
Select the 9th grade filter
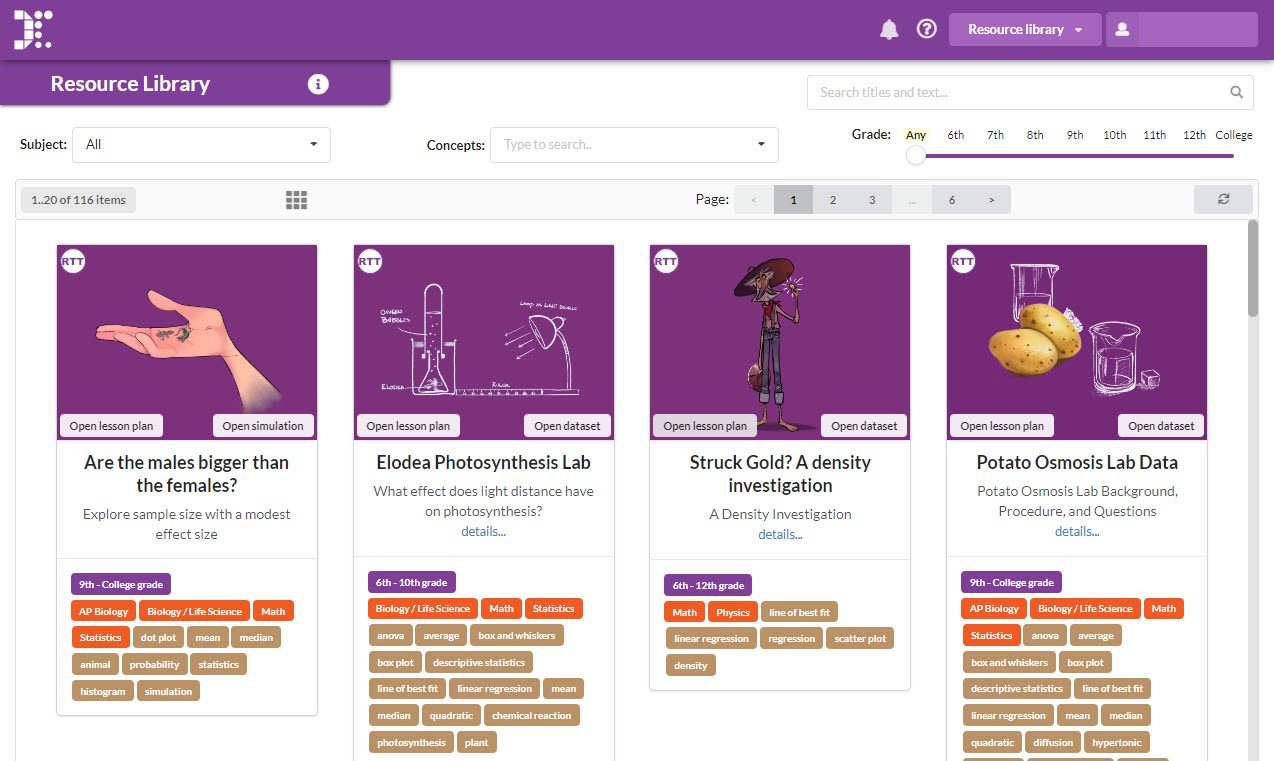pos(1074,134)
